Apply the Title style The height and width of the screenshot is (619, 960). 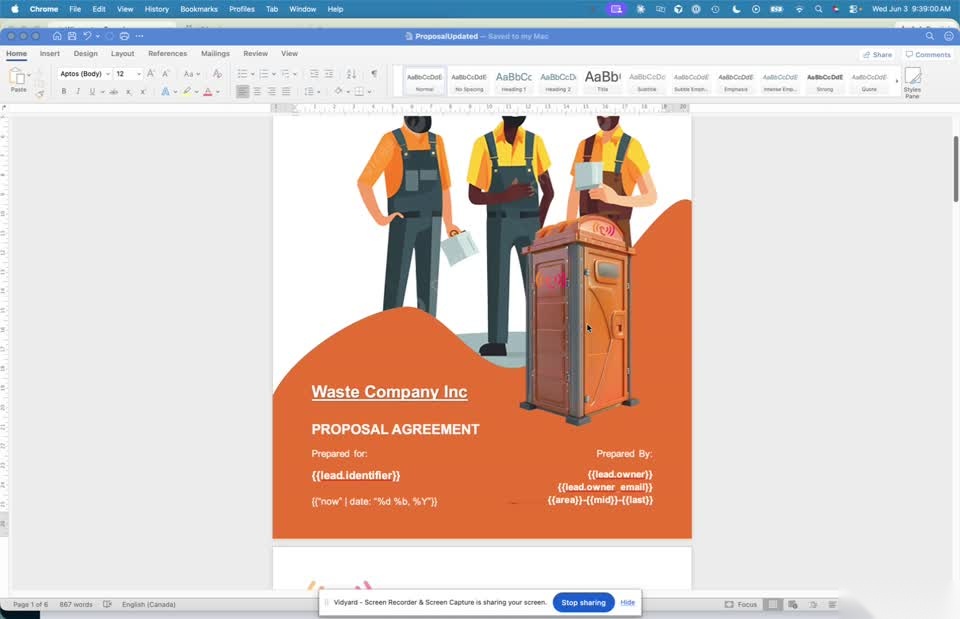point(602,81)
